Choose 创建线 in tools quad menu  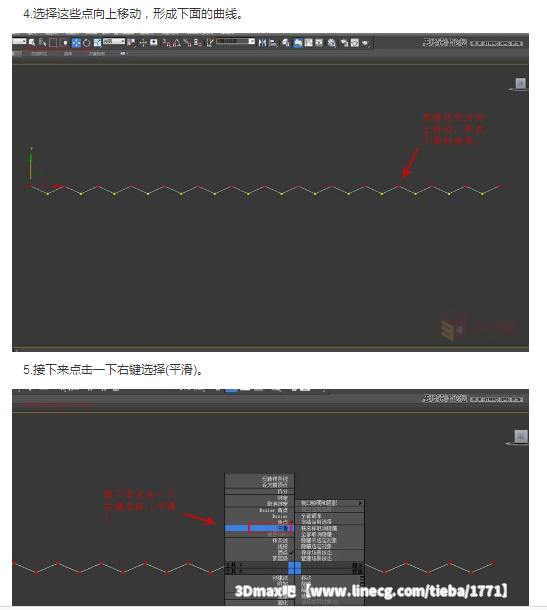pyautogui.click(x=280, y=578)
